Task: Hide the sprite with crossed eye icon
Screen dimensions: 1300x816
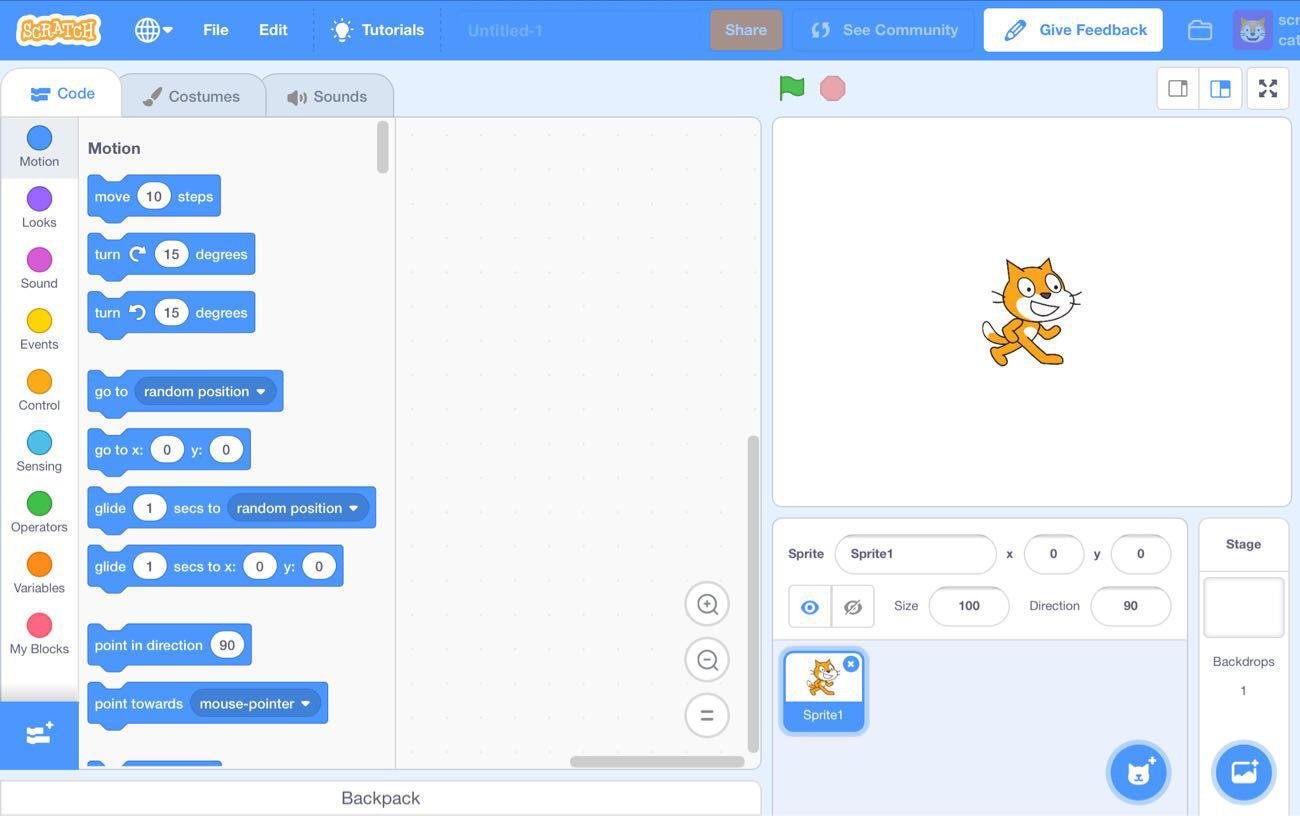Action: [853, 607]
